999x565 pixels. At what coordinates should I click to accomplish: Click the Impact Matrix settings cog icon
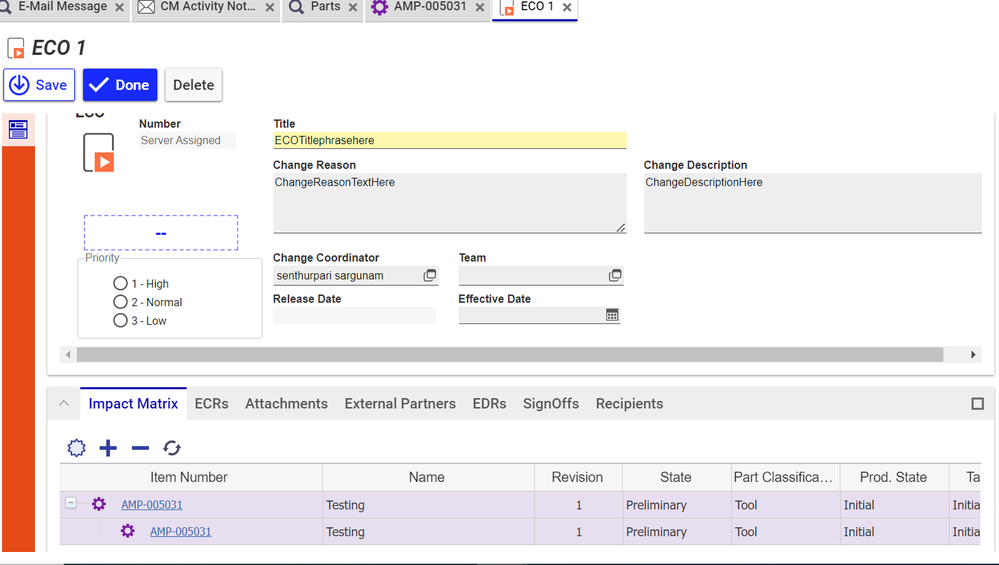click(x=76, y=448)
